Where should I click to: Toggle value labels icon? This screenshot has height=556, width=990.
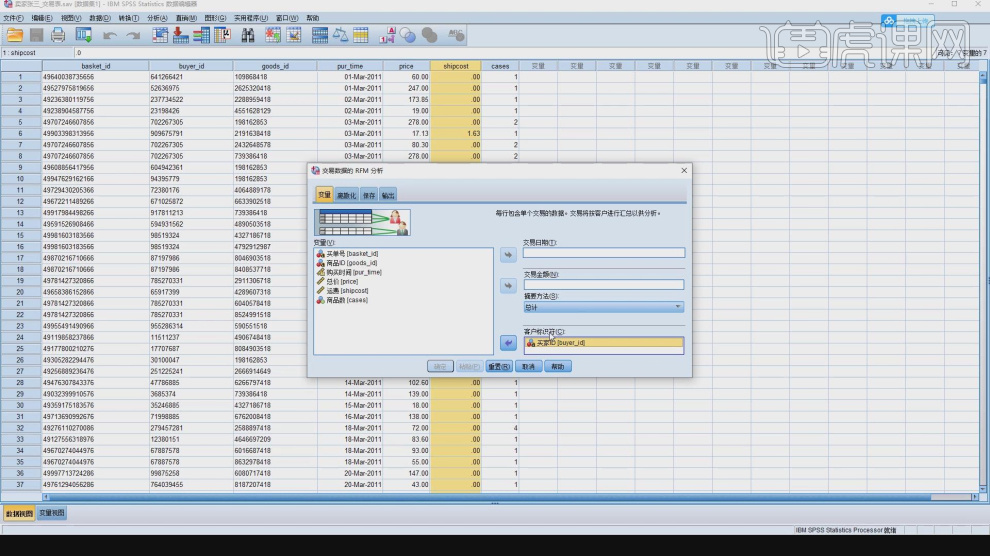(387, 35)
